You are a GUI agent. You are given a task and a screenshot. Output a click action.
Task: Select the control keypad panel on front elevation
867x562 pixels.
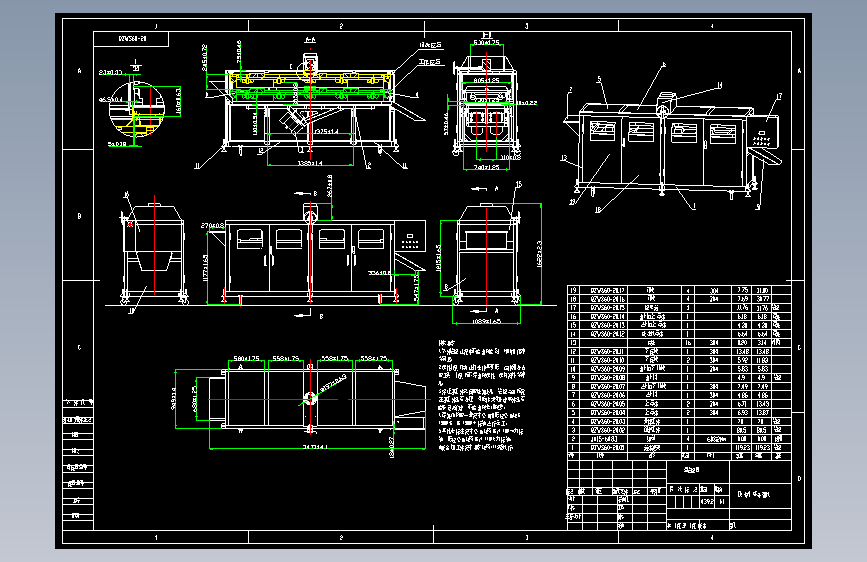[410, 236]
